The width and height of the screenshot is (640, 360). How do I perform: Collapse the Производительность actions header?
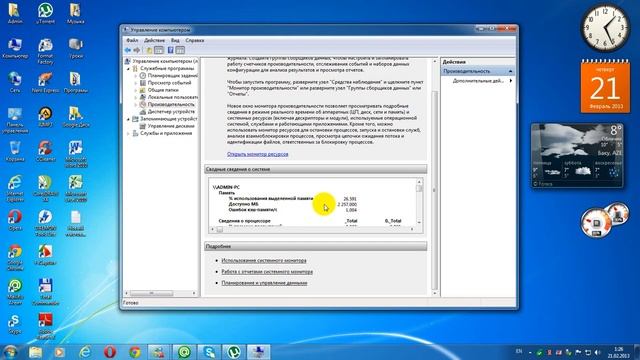510,71
